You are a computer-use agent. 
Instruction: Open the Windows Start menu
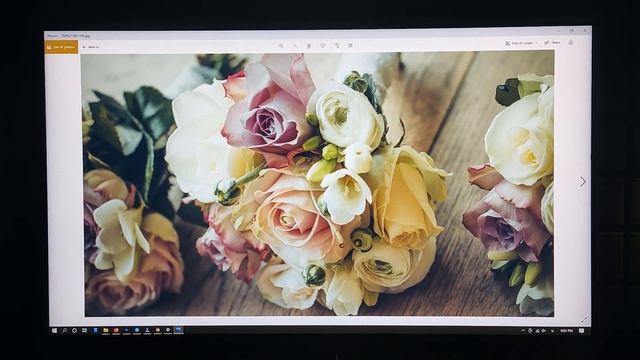click(54, 330)
